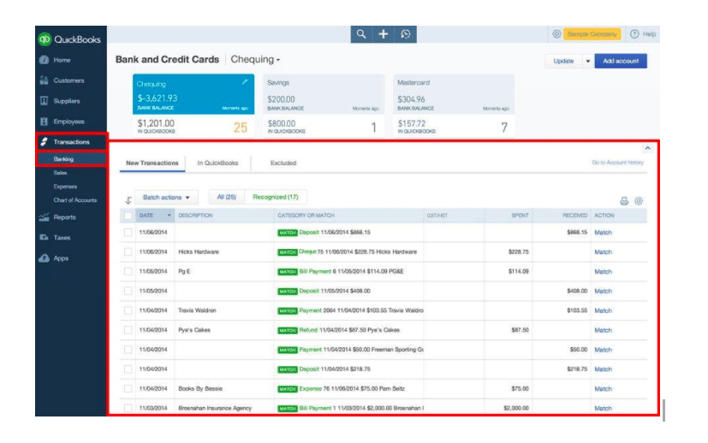
Task: Open the settings gear beside Sample Company
Action: pos(556,34)
